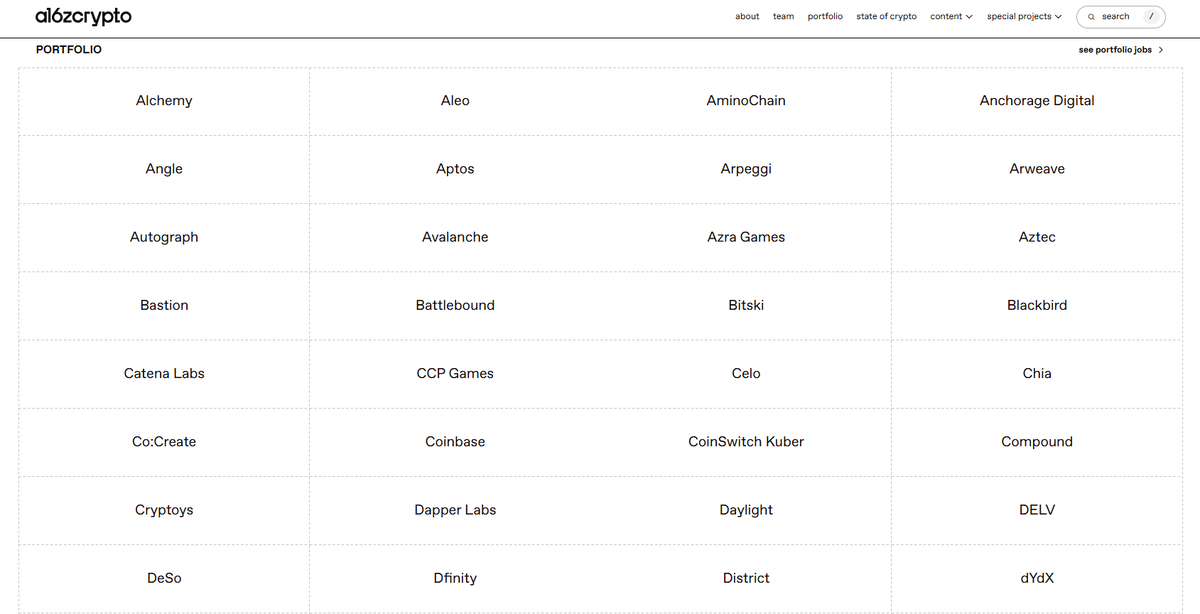
Task: Open the Alchemy portfolio company
Action: click(164, 101)
